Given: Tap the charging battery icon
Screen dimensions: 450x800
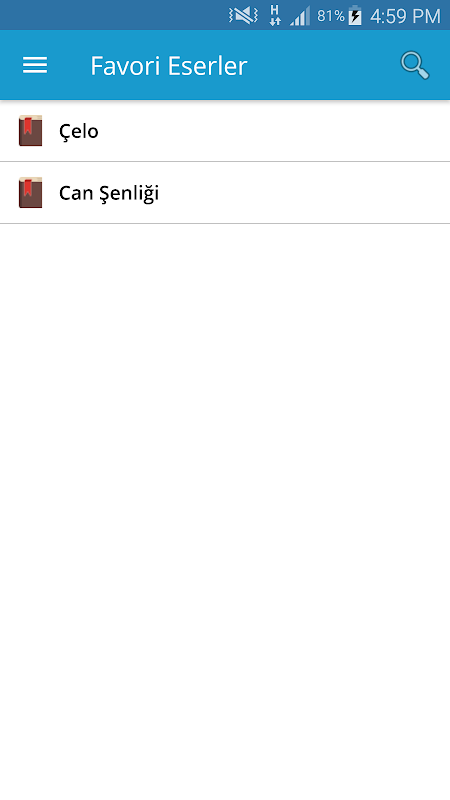Looking at the screenshot, I should 355,16.
